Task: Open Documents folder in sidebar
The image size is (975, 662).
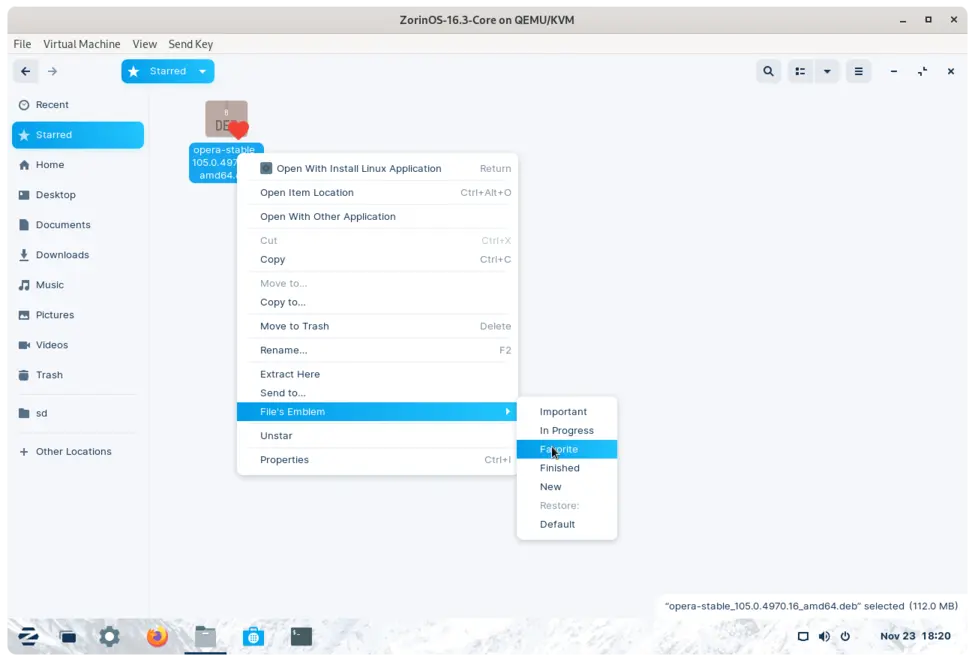Action: click(x=78, y=224)
